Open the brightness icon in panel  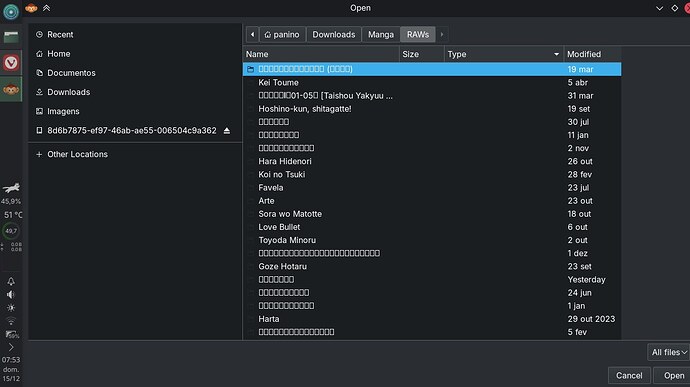11,308
